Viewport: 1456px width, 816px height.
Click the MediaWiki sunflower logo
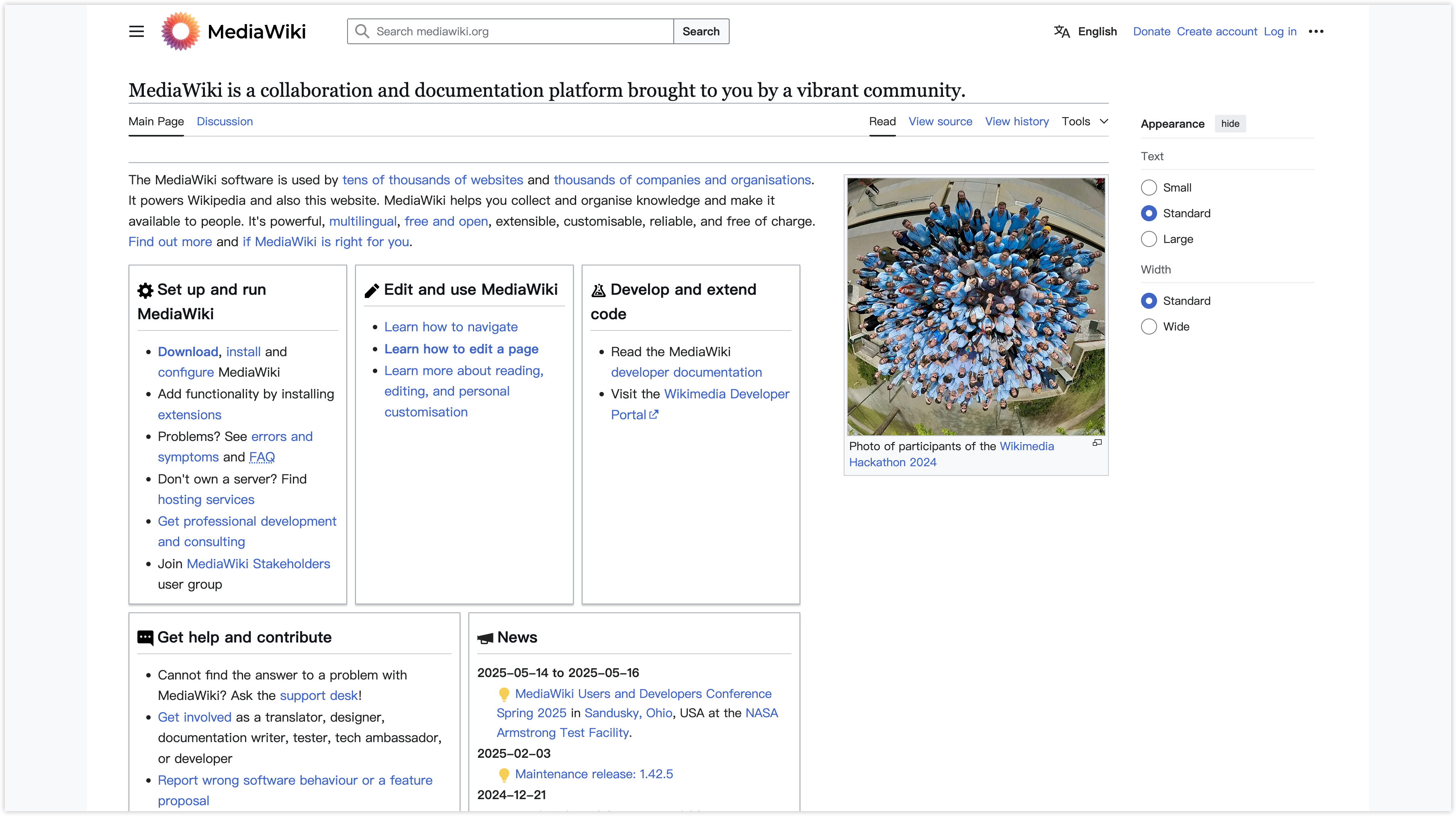180,31
